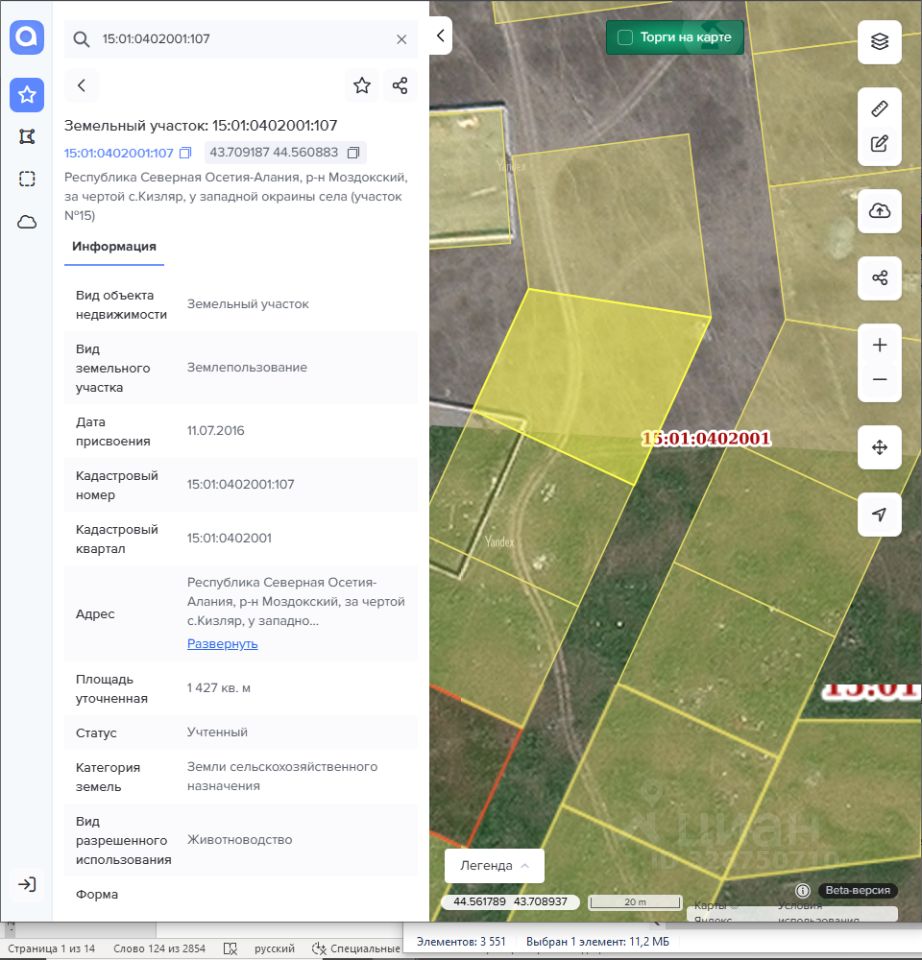
Task: Click the area value 1 427 кв. м
Action: 219,688
